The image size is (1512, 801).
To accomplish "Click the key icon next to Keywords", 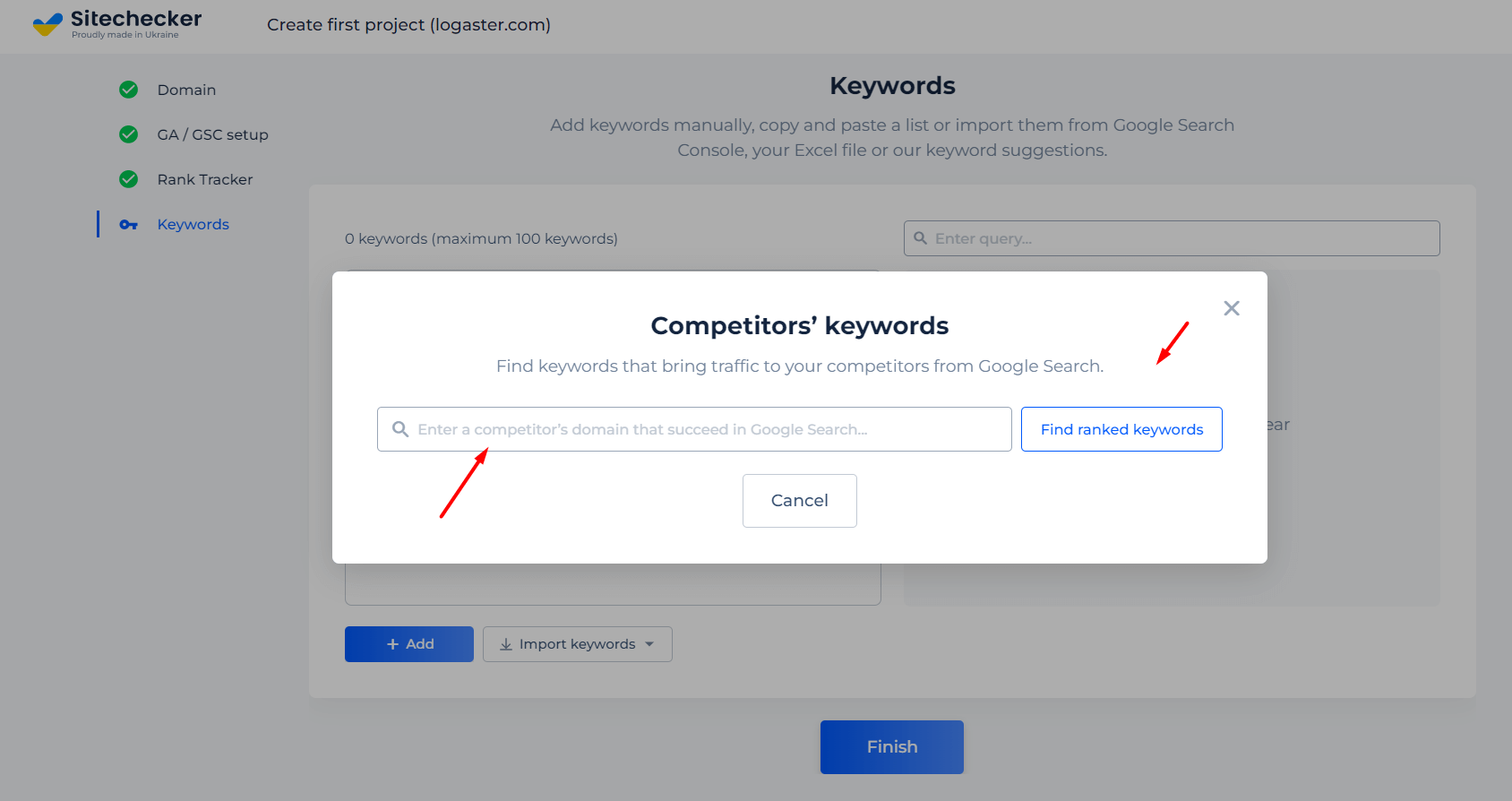I will click(129, 225).
